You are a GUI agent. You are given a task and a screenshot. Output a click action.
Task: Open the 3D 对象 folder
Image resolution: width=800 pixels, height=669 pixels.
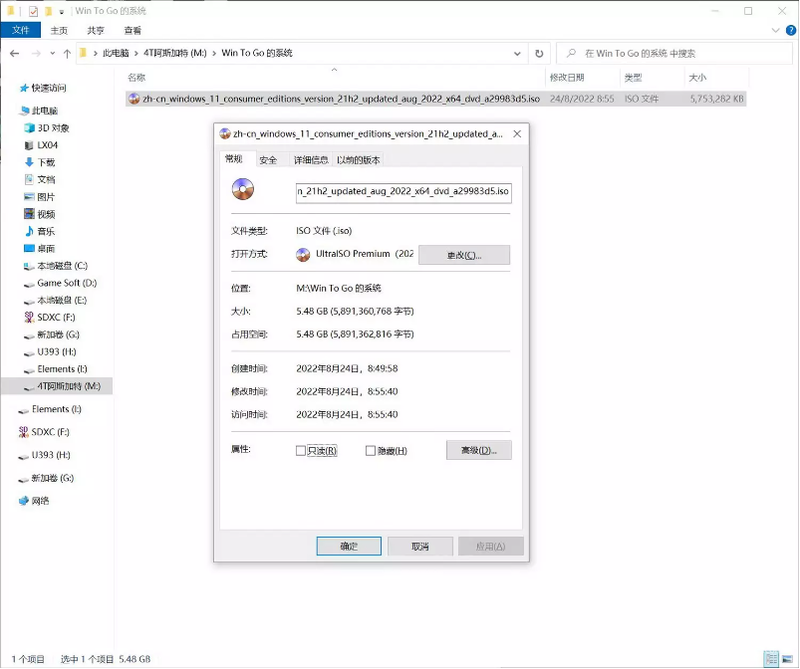point(47,128)
